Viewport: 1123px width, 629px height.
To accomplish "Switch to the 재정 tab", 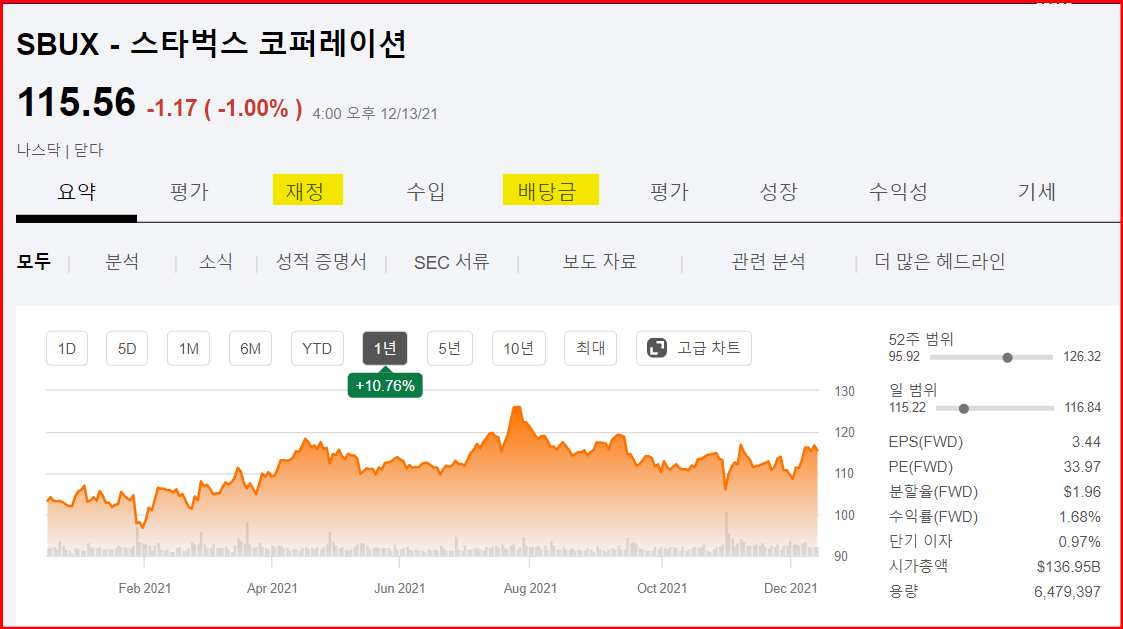I will (x=308, y=191).
